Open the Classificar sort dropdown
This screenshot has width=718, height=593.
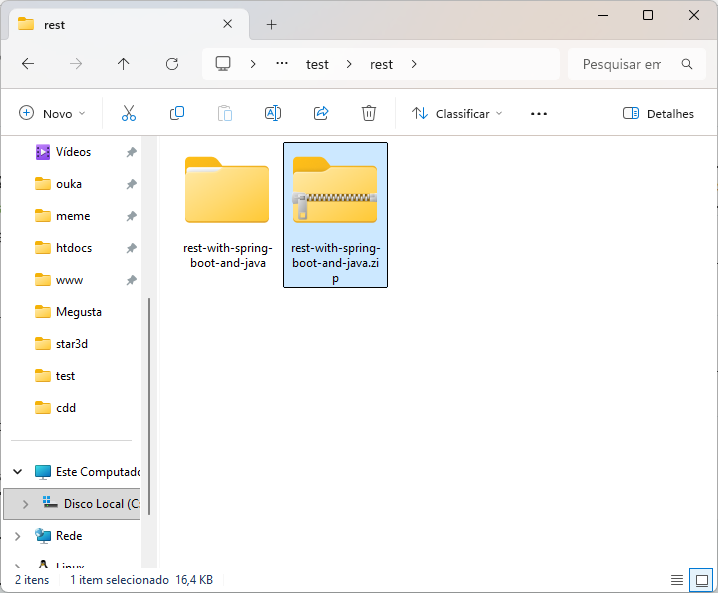click(458, 114)
